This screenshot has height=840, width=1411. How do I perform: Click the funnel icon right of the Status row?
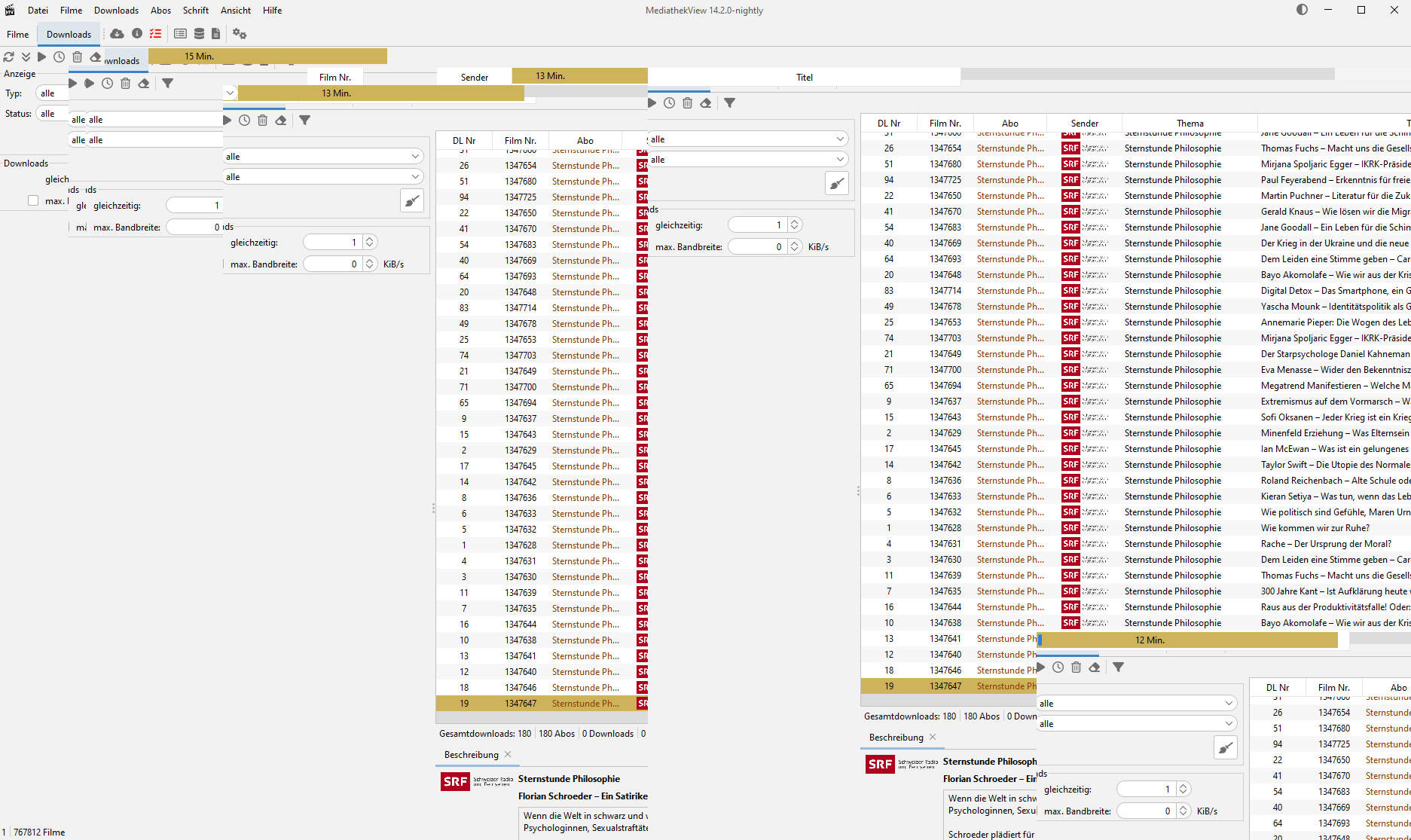[x=168, y=83]
